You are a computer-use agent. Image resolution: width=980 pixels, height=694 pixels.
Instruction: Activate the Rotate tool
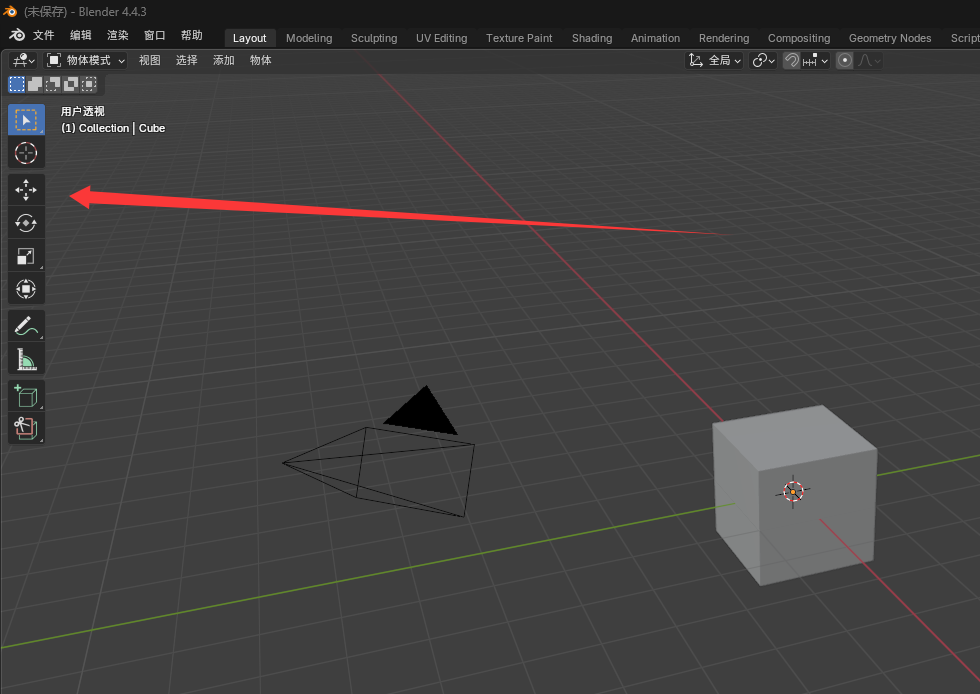tap(26, 223)
